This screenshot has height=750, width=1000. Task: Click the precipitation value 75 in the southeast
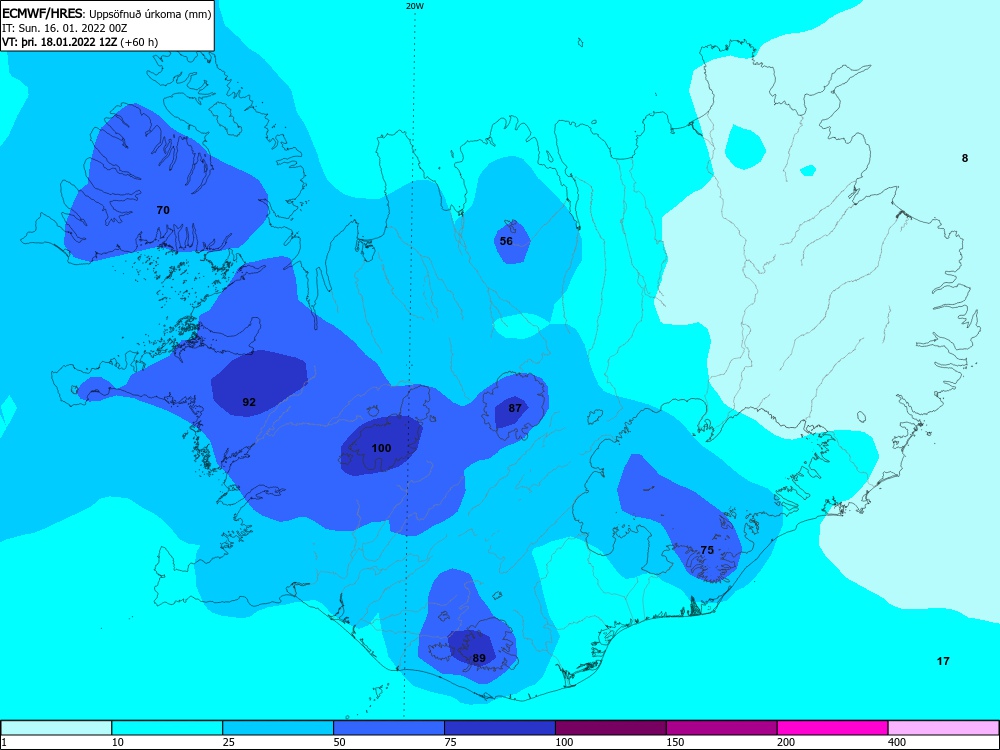[x=707, y=550]
